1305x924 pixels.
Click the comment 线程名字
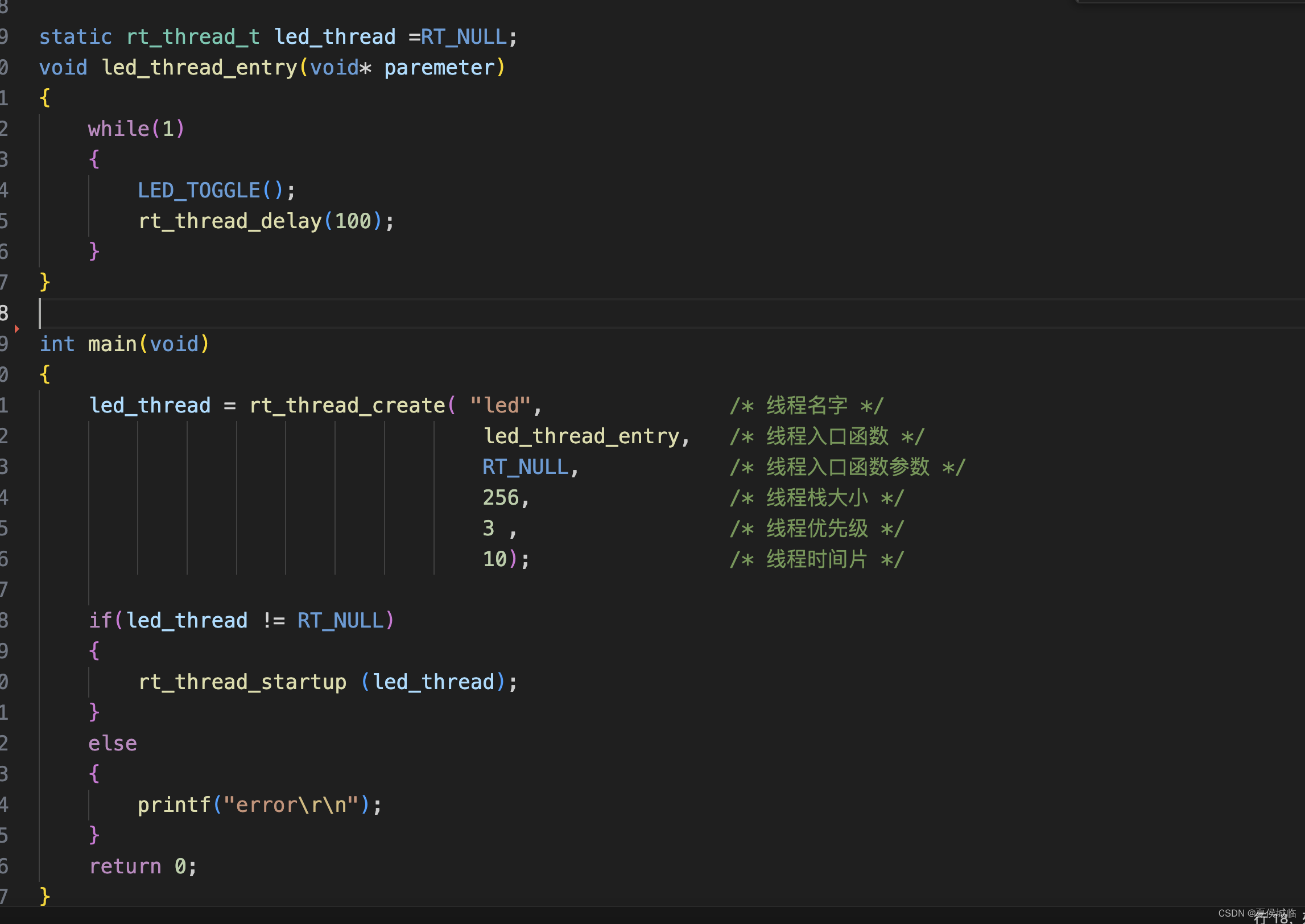(x=807, y=406)
